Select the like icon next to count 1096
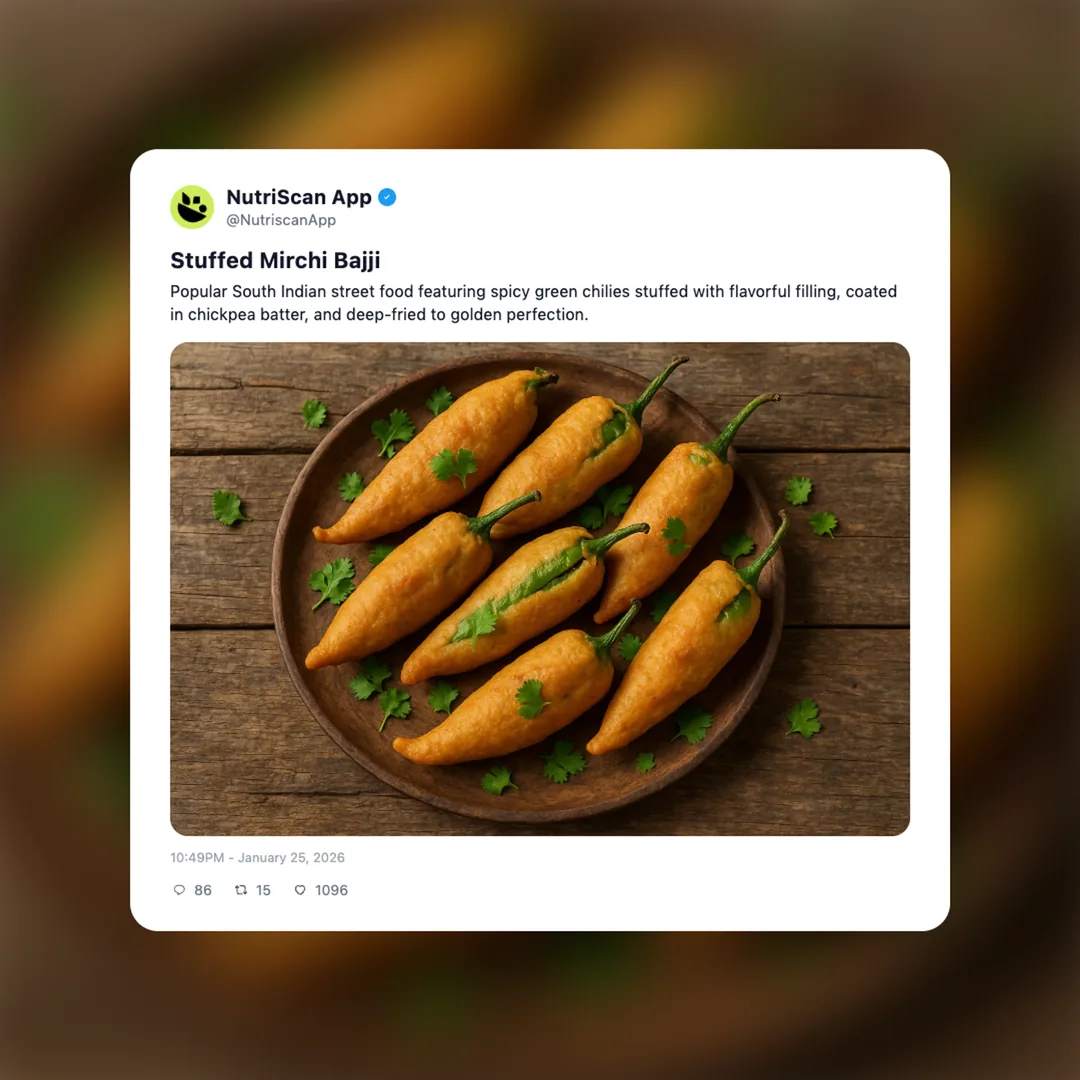 (x=300, y=890)
